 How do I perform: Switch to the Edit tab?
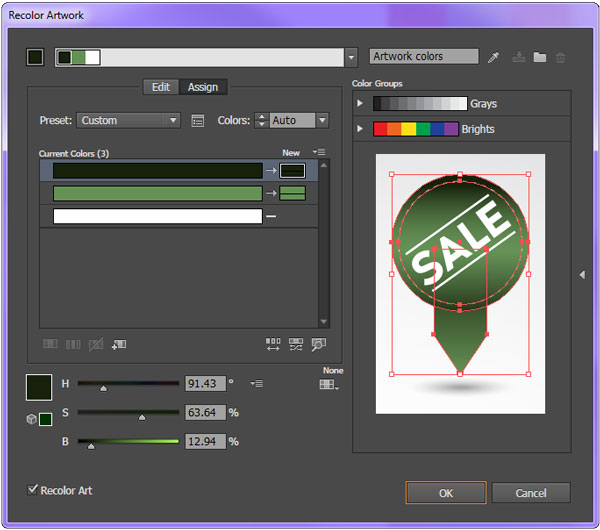point(160,87)
